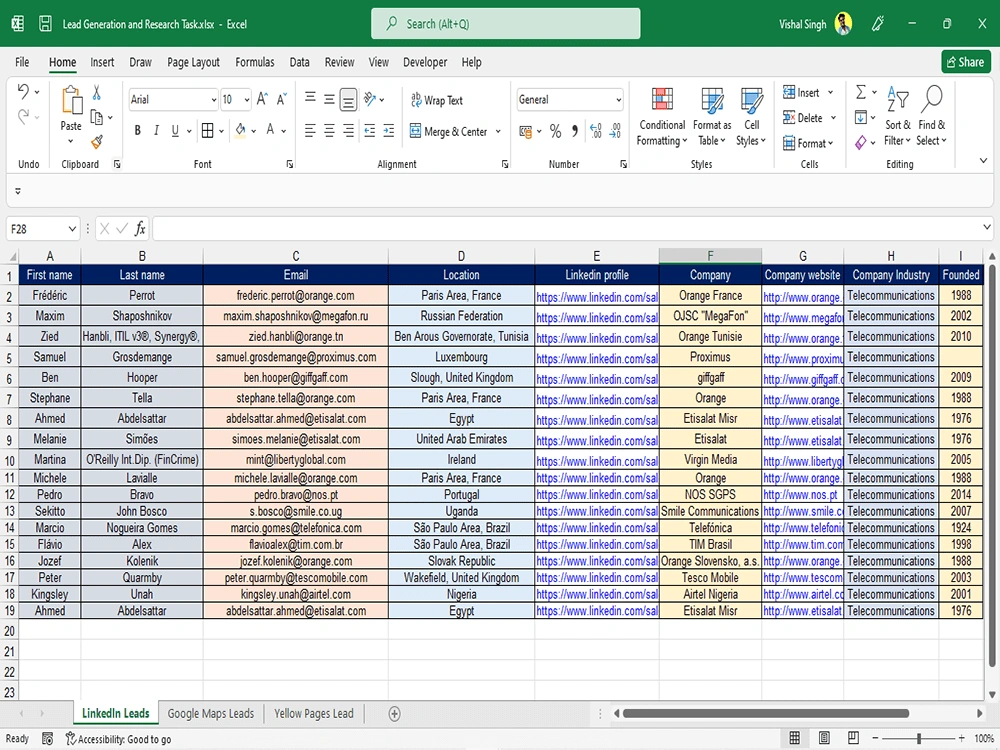Apply Comma Style number format
The width and height of the screenshot is (1000, 750).
pos(575,131)
